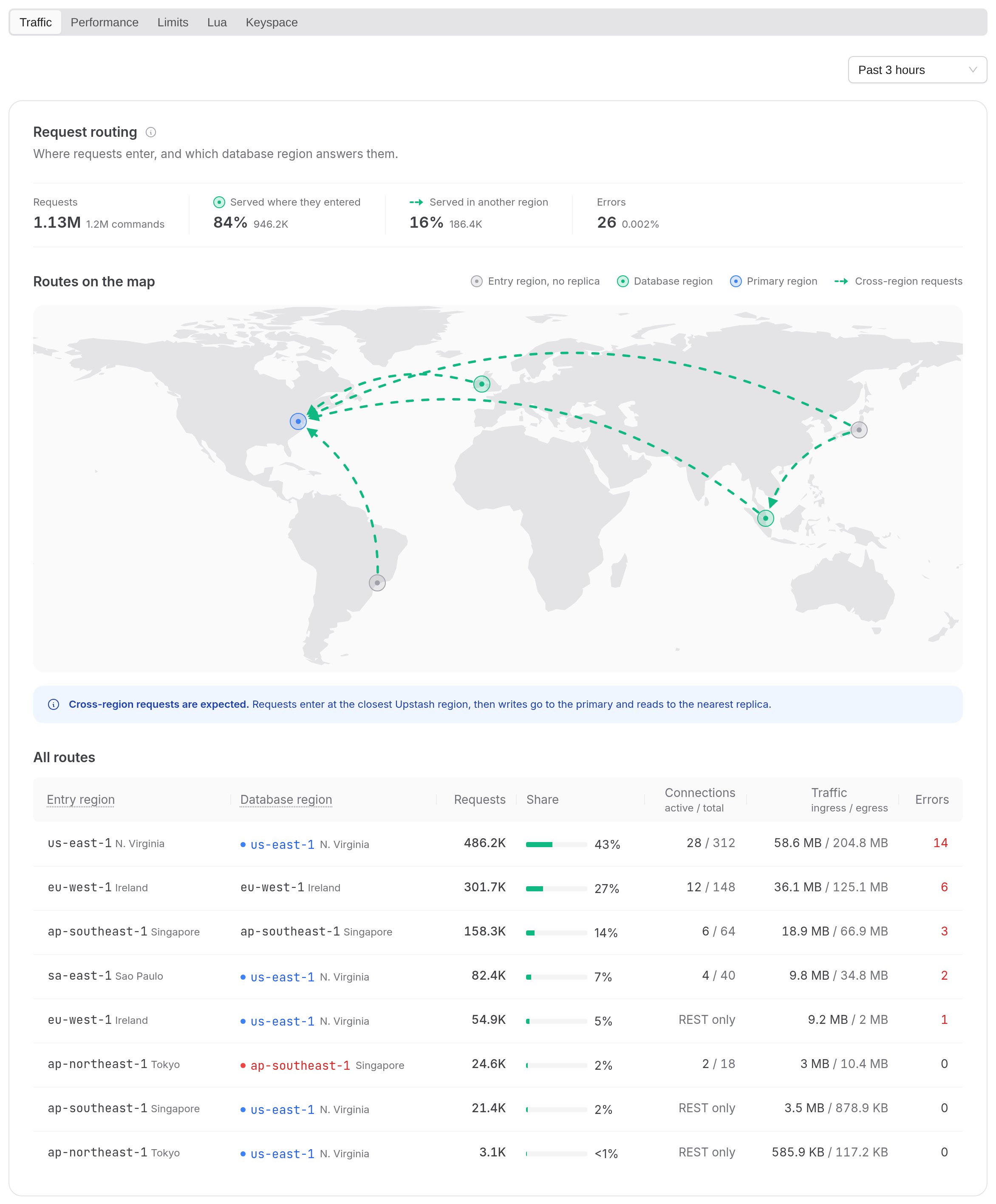Image resolution: width=996 pixels, height=1204 pixels.
Task: Click the 301.7K requests cell
Action: coord(484,887)
